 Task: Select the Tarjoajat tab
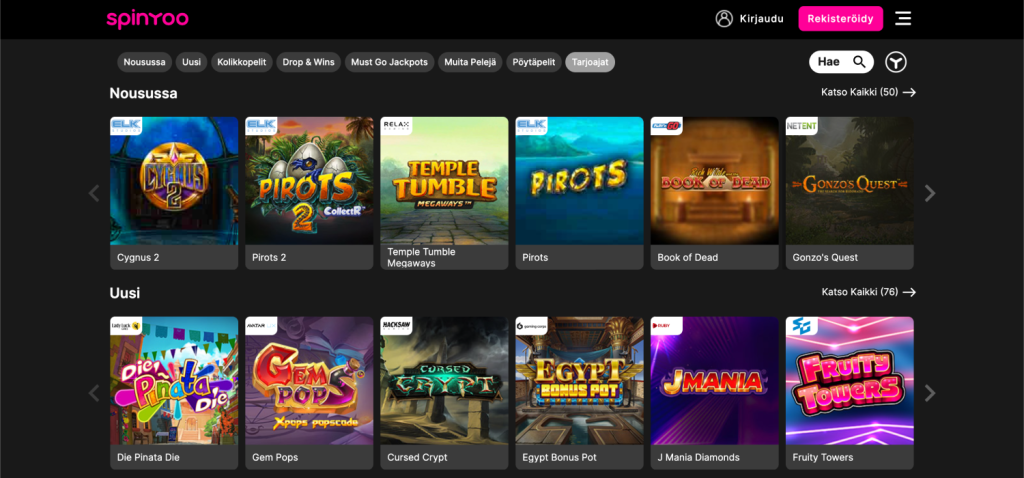(x=590, y=62)
